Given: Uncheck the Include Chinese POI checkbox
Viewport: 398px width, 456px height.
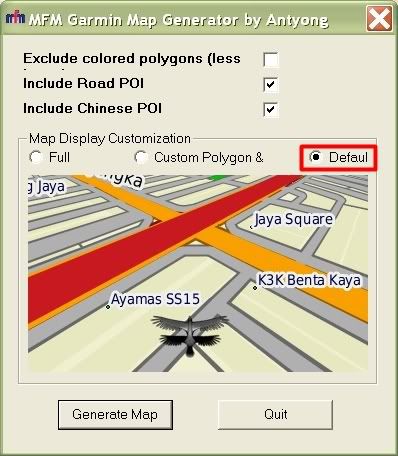Looking at the screenshot, I should (270, 109).
